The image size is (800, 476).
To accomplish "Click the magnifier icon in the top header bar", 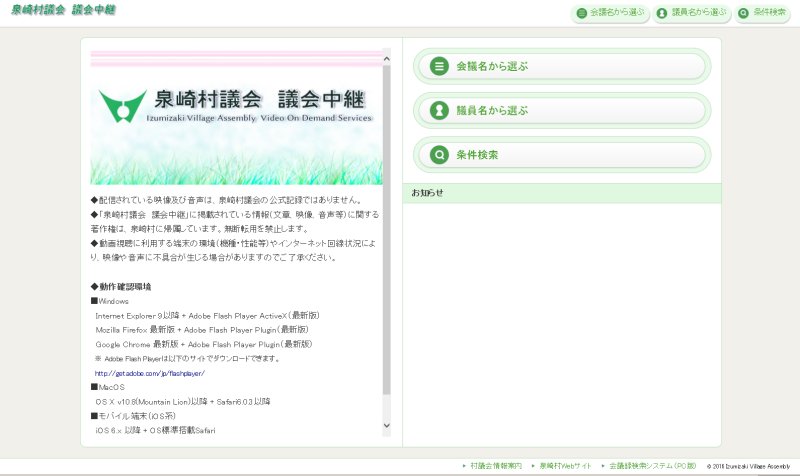I will [x=743, y=14].
